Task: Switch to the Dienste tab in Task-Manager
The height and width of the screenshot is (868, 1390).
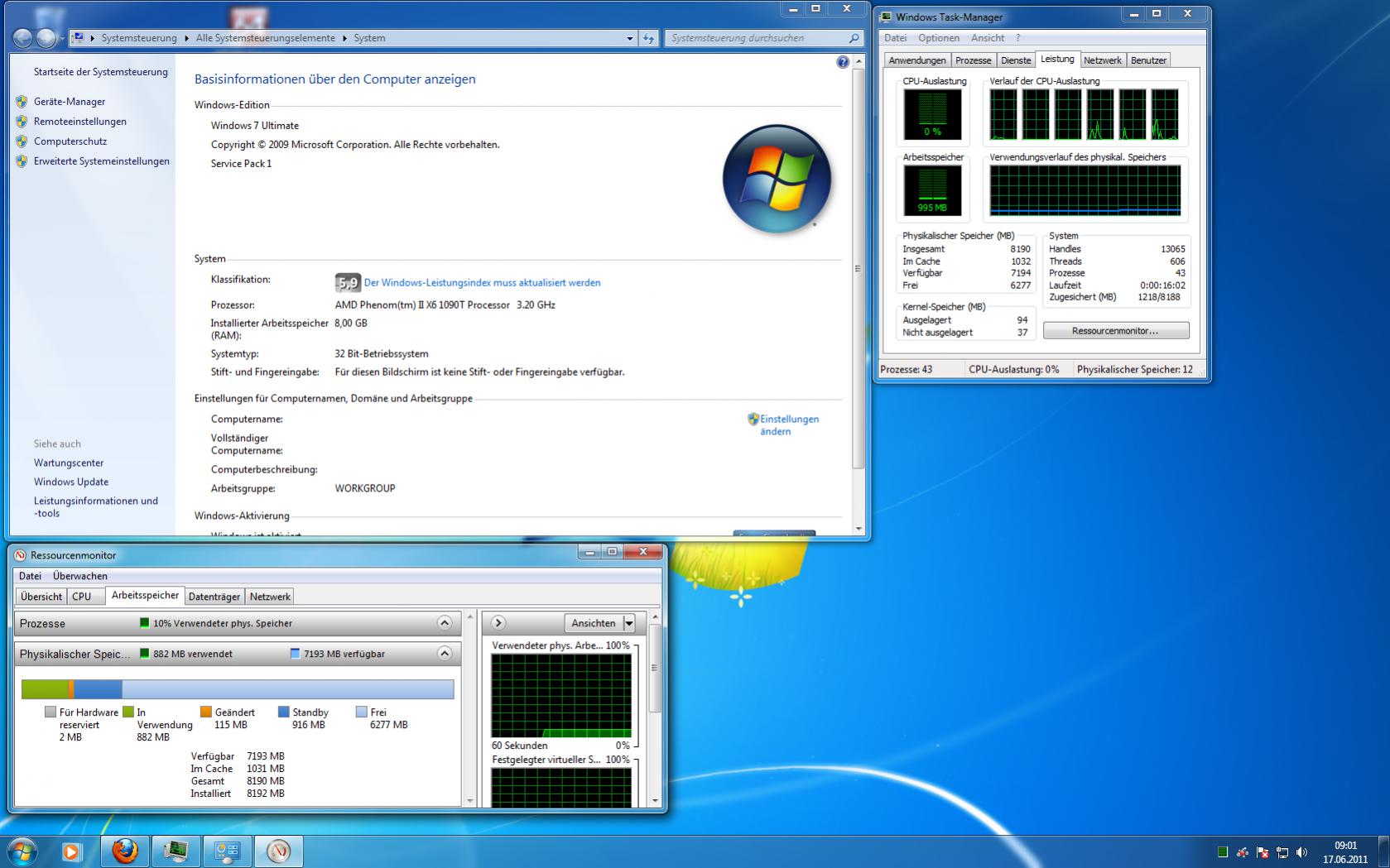Action: point(1016,60)
